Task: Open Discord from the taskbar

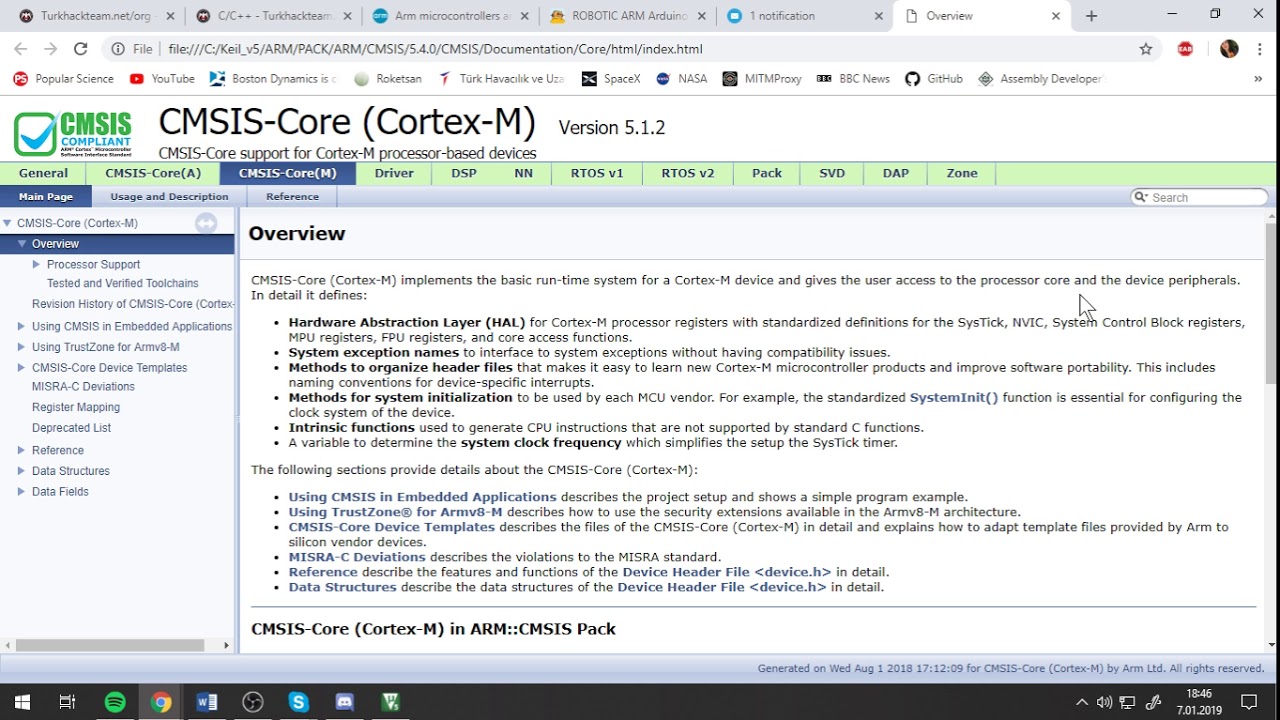Action: (345, 702)
